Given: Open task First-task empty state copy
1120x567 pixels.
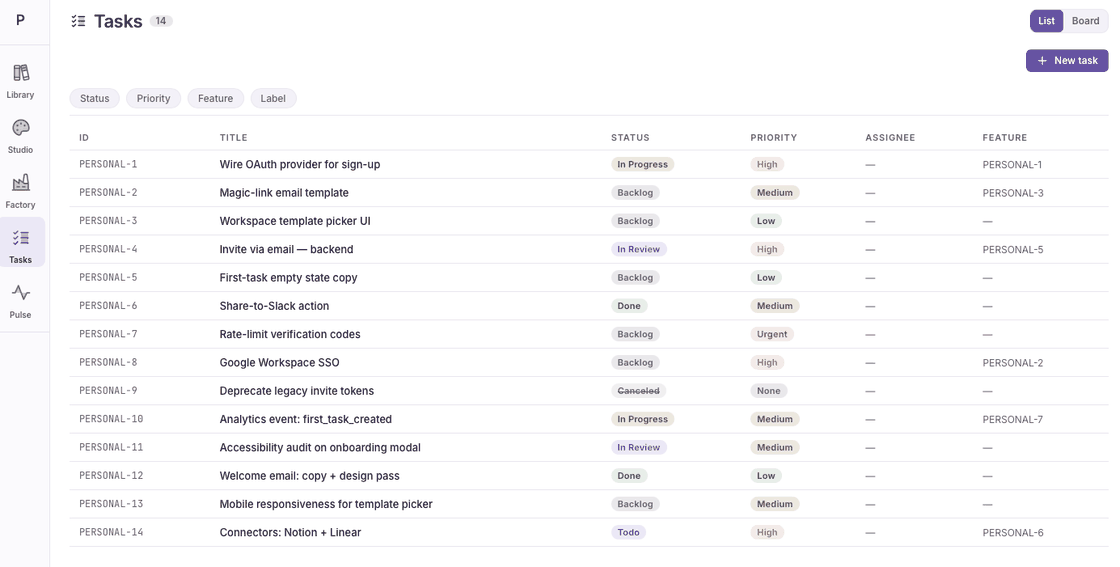Looking at the screenshot, I should [x=289, y=278].
